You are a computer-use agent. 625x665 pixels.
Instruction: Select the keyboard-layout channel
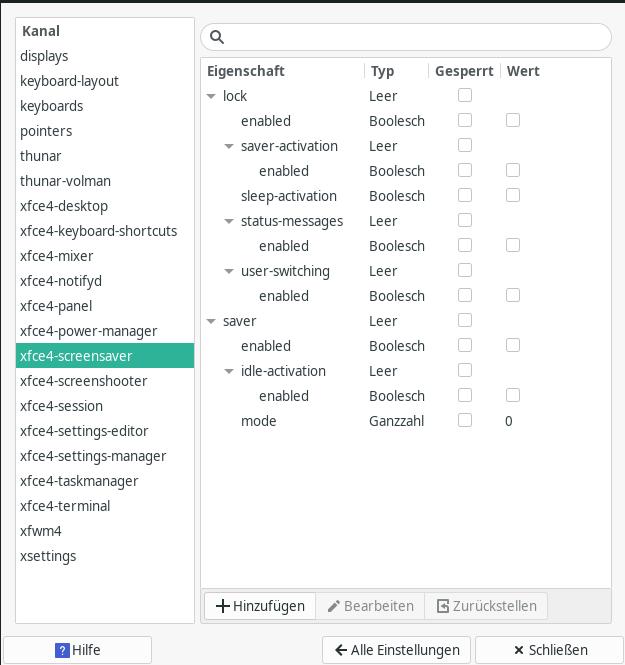(105, 81)
